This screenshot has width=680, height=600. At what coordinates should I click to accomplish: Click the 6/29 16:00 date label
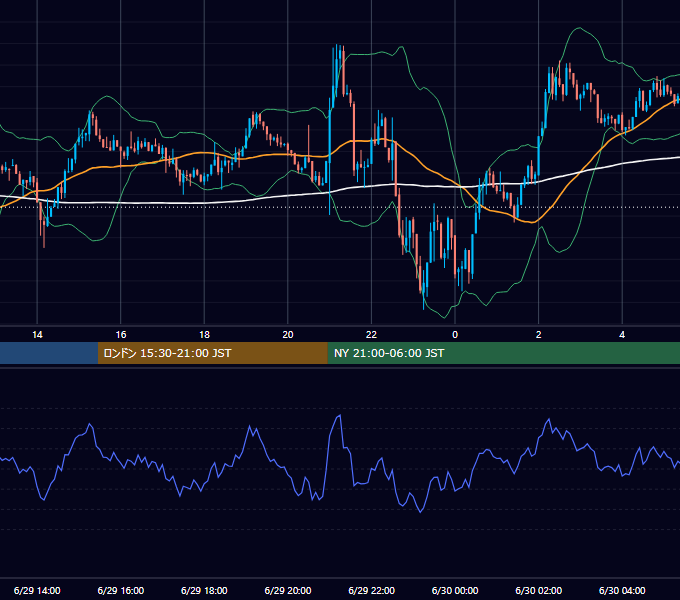121,590
